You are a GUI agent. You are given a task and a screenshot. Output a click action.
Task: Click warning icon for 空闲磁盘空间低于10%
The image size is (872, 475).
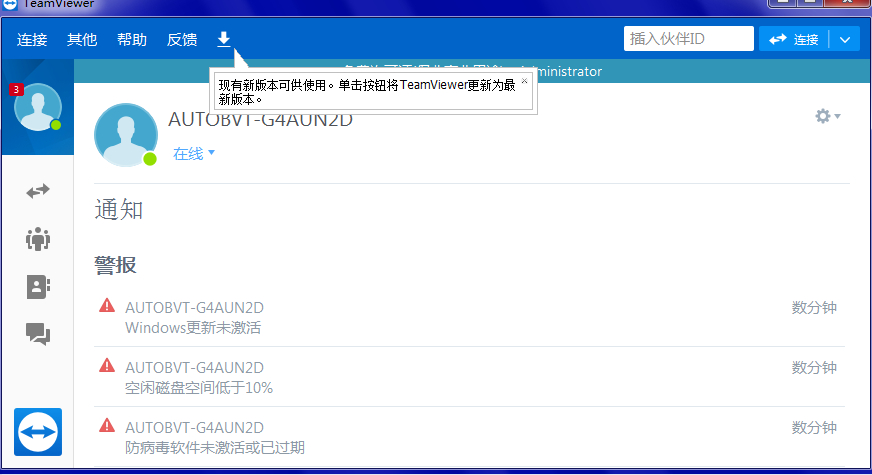click(107, 365)
